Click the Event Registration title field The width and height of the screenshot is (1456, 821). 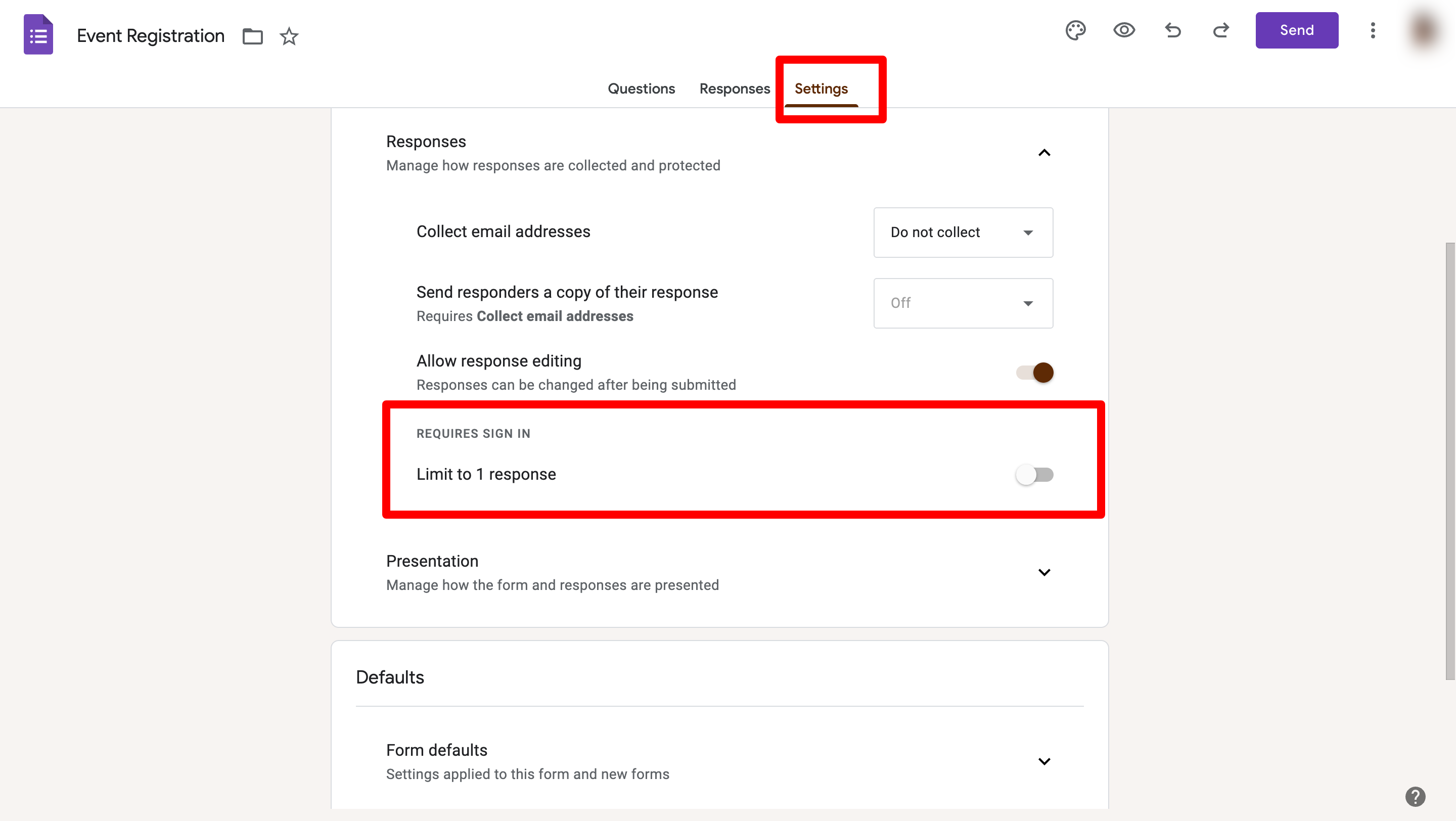tap(150, 36)
